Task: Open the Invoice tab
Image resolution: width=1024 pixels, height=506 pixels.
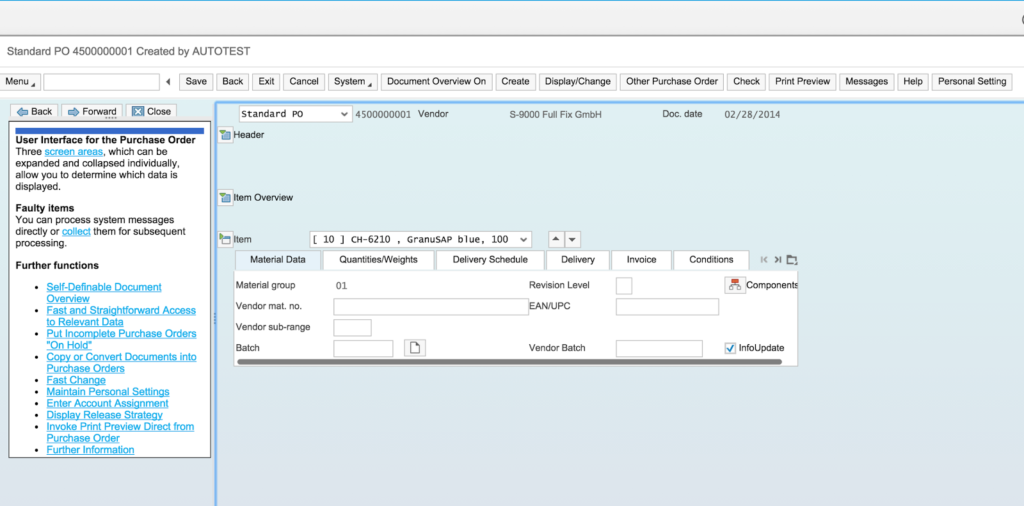Action: [x=641, y=260]
